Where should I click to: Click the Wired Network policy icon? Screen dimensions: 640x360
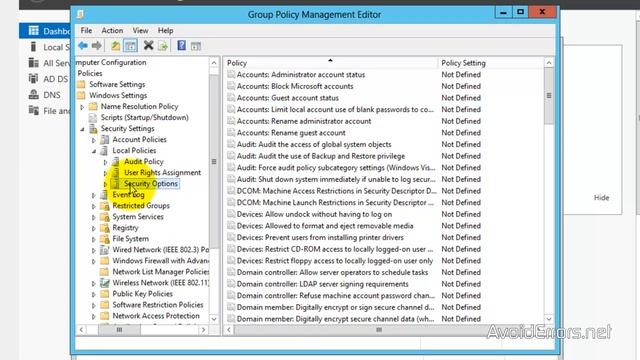point(105,250)
